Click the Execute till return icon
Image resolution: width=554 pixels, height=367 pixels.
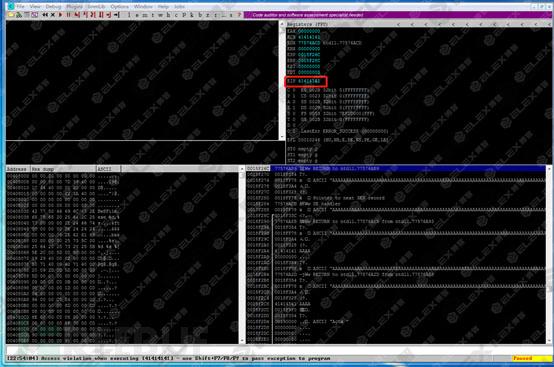(x=108, y=15)
